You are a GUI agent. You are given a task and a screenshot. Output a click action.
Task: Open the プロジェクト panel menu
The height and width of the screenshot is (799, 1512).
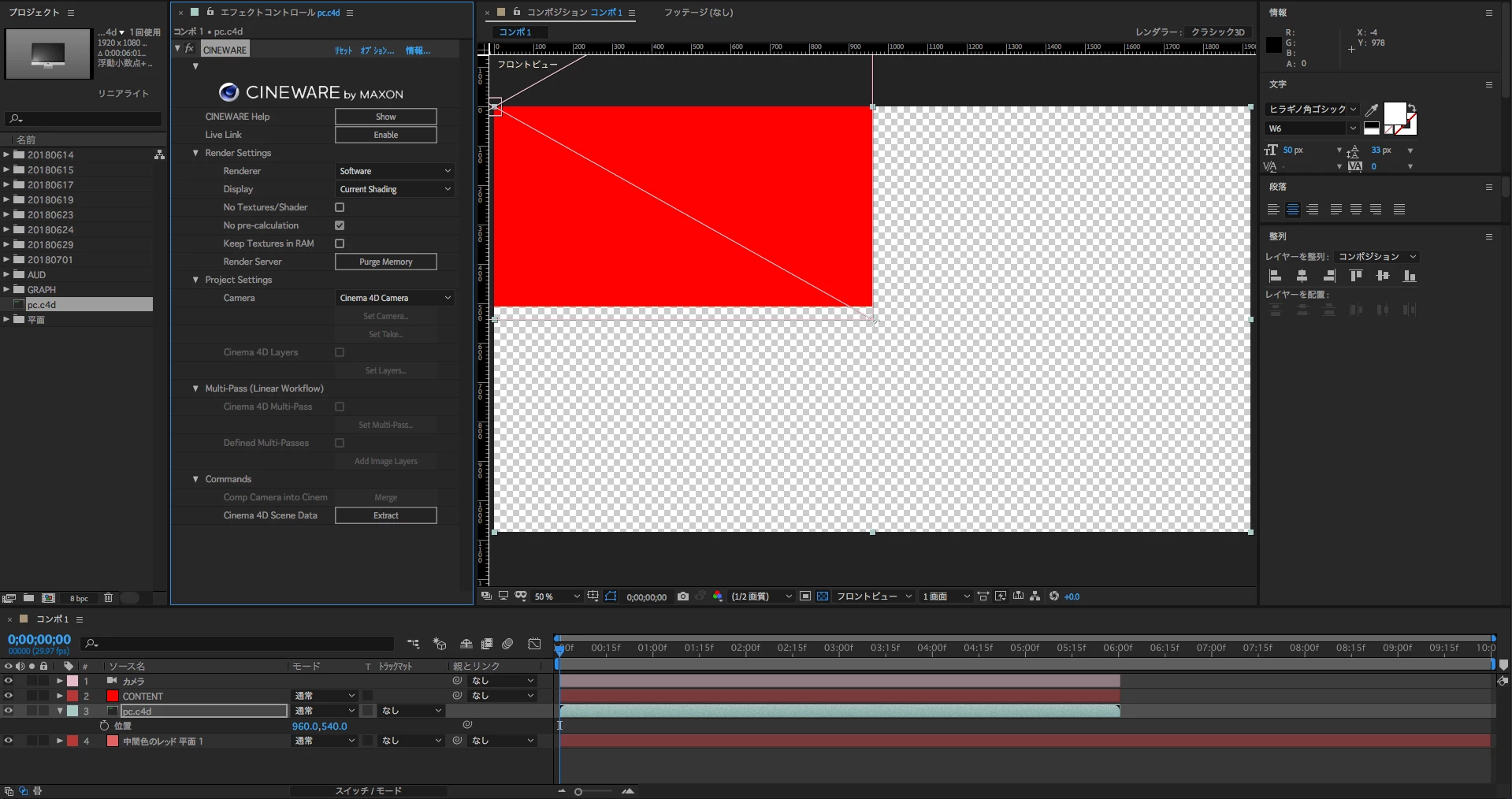[71, 13]
